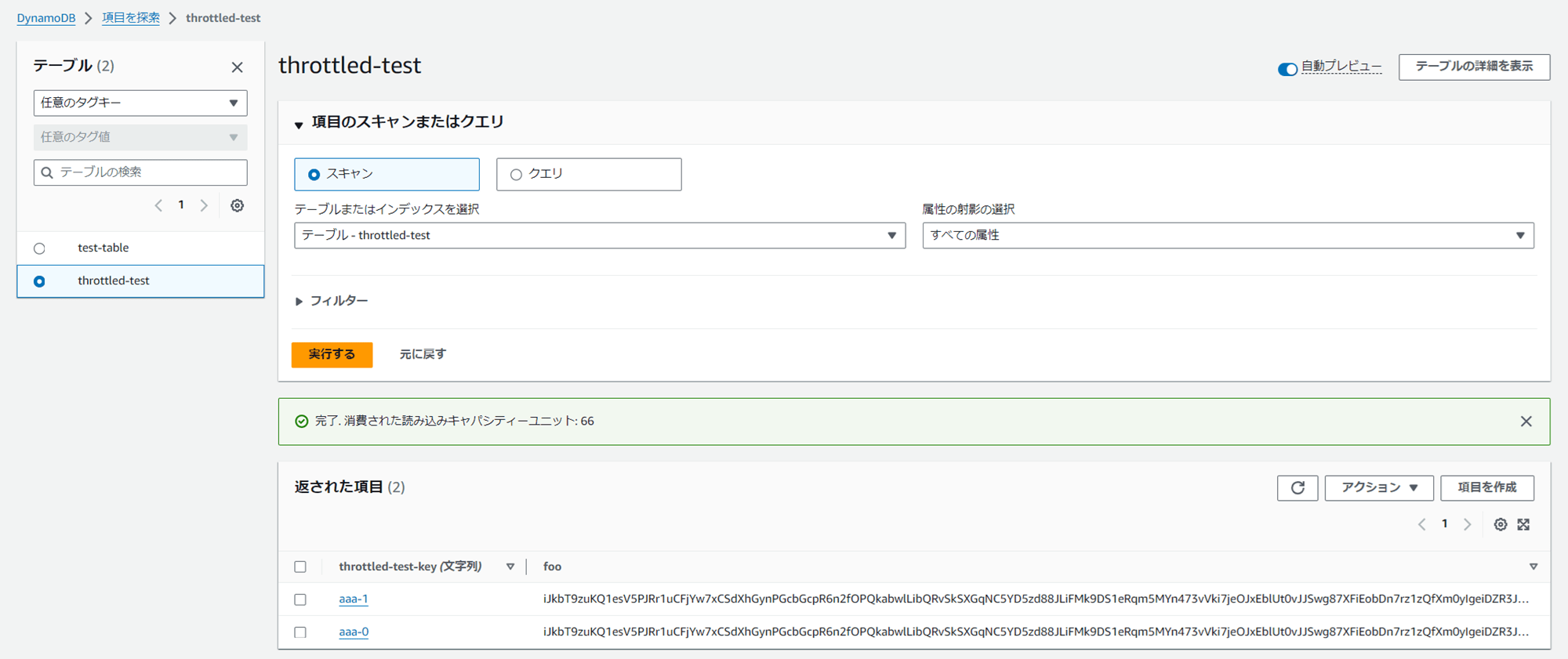Click the foo value in row aaa-1

point(1036,599)
